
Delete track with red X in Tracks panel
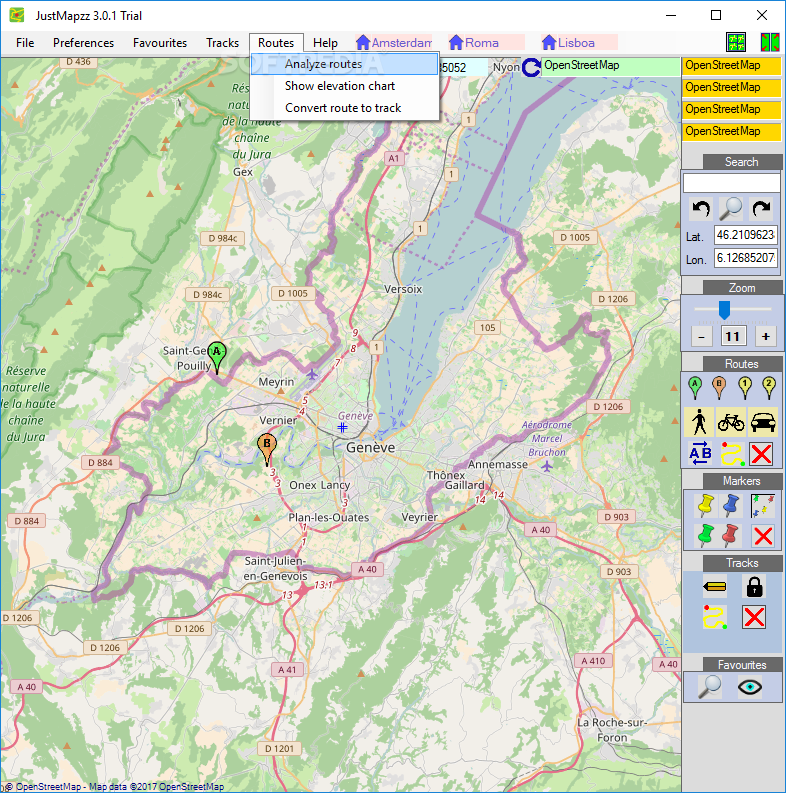point(754,617)
